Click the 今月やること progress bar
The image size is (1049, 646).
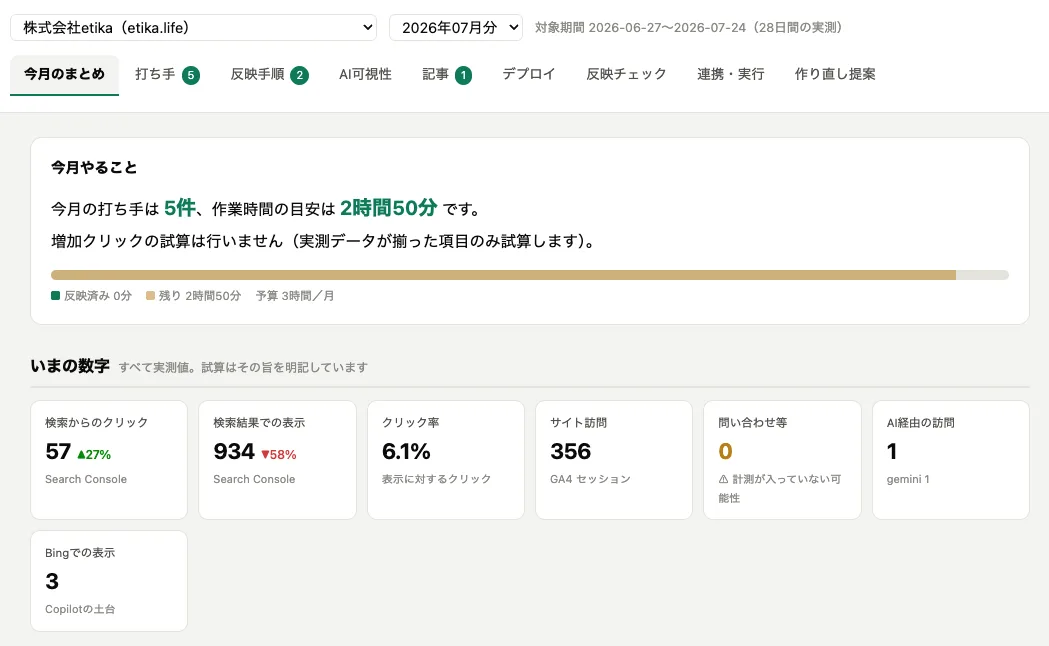click(x=530, y=275)
